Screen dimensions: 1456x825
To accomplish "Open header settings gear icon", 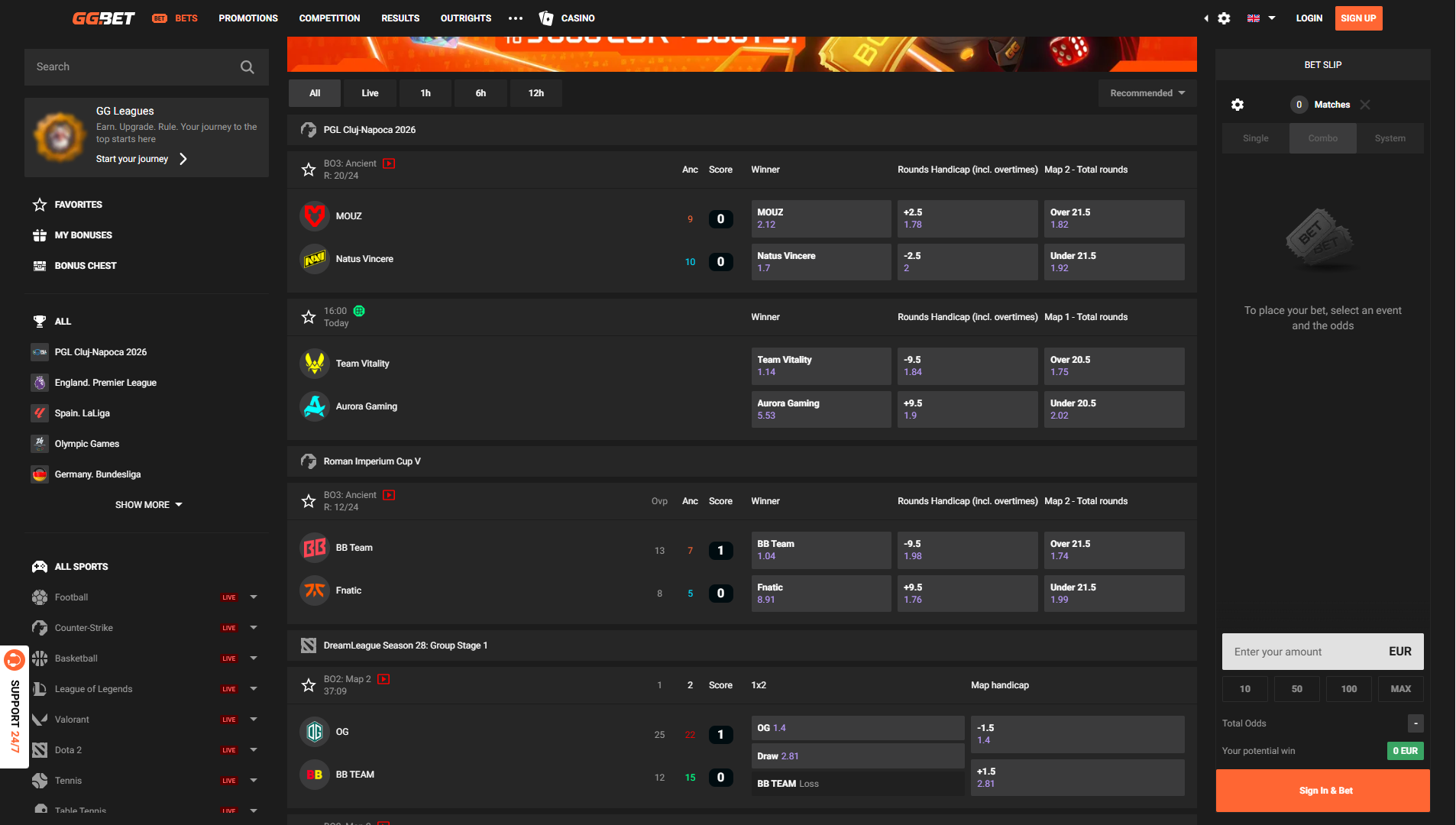I will click(1224, 18).
